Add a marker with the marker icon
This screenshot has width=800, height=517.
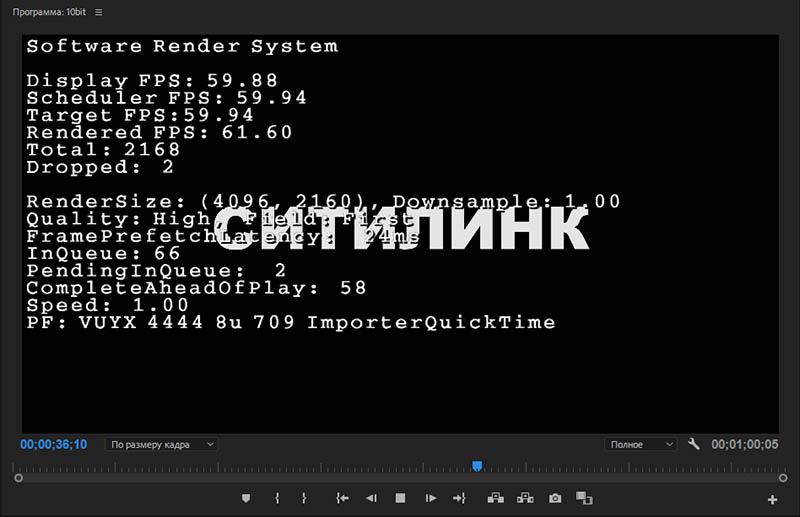(246, 498)
